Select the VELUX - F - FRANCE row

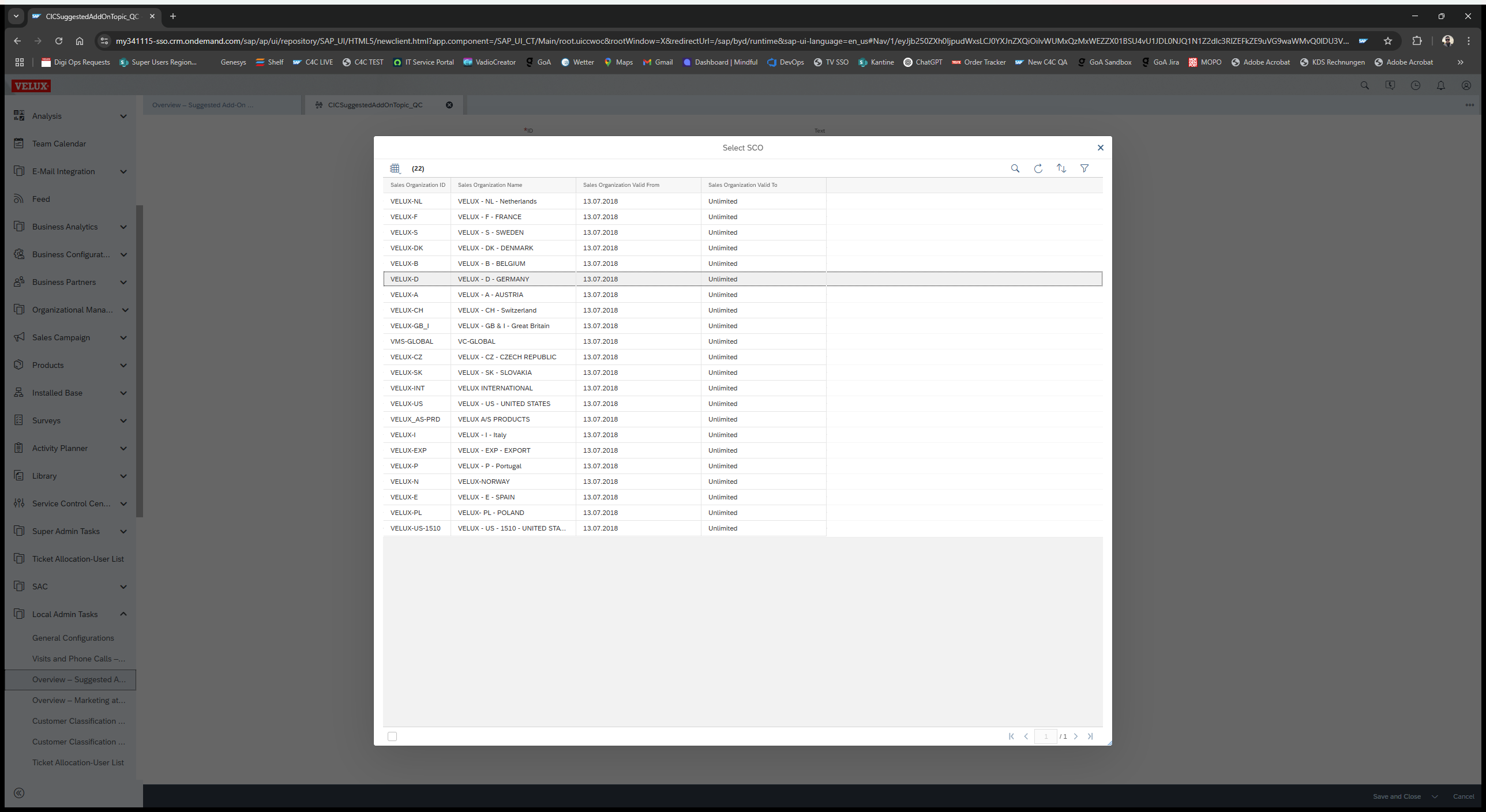[x=742, y=217]
